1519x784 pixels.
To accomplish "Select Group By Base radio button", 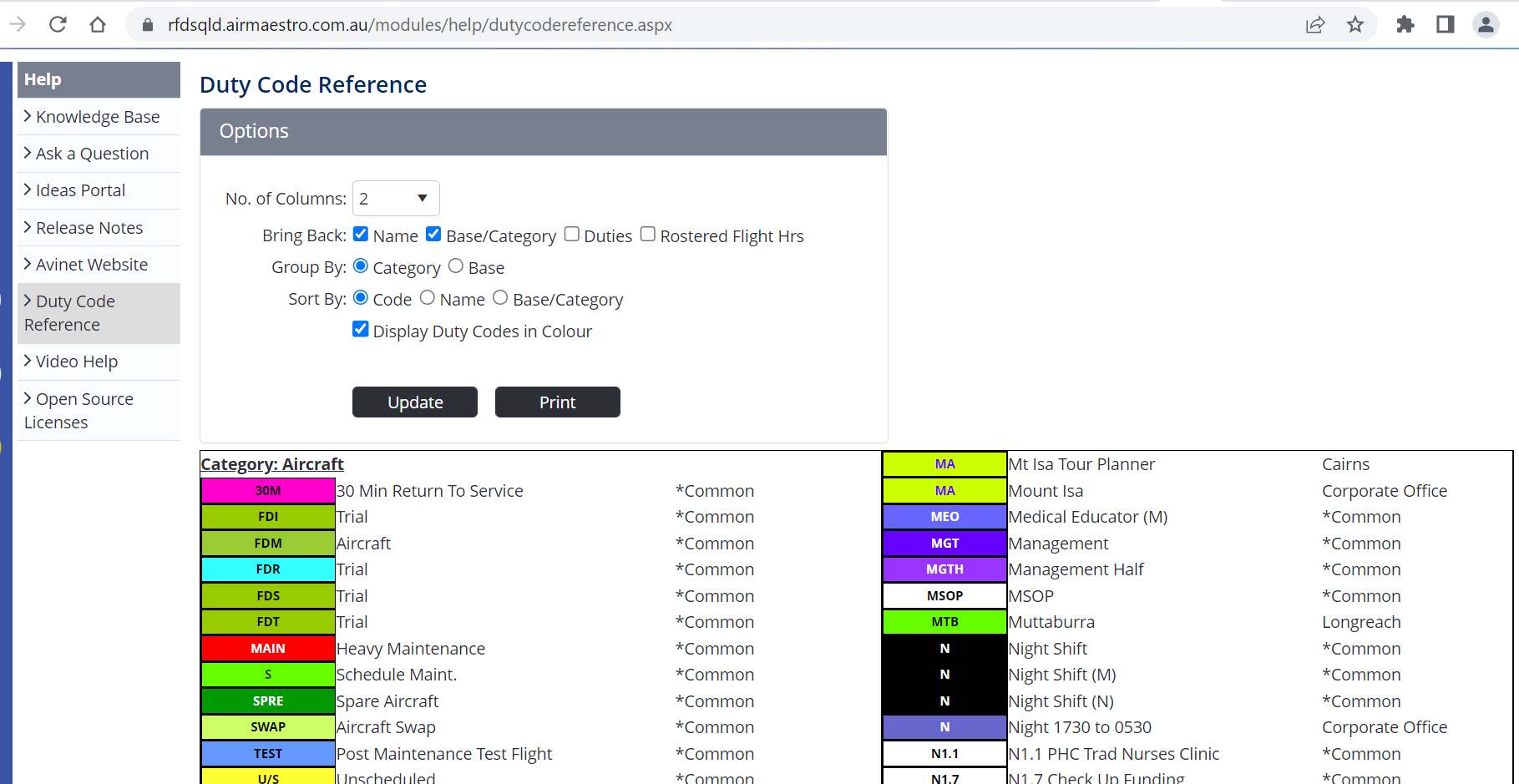I will (456, 266).
